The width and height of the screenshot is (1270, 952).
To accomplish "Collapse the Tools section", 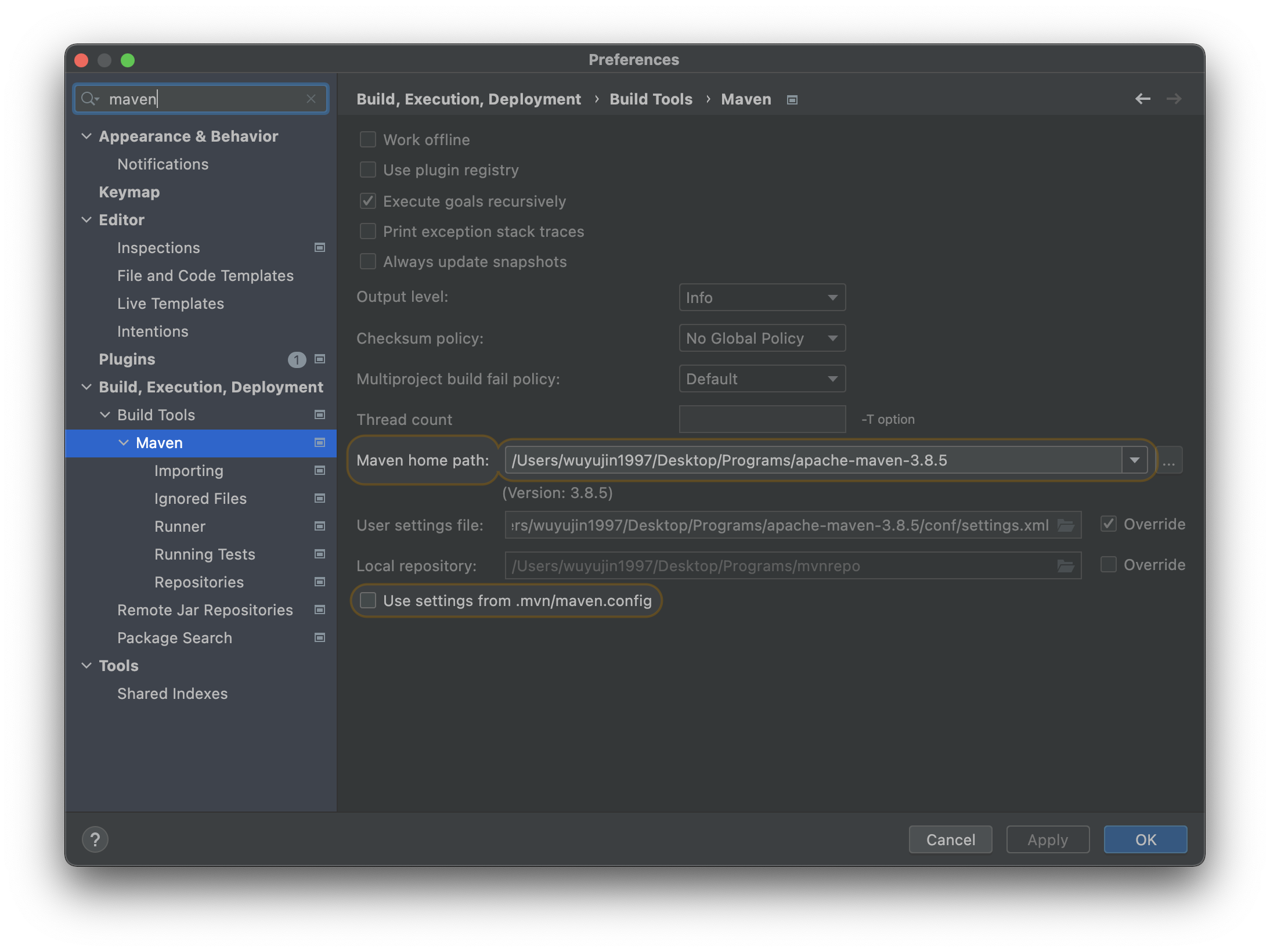I will pos(86,666).
